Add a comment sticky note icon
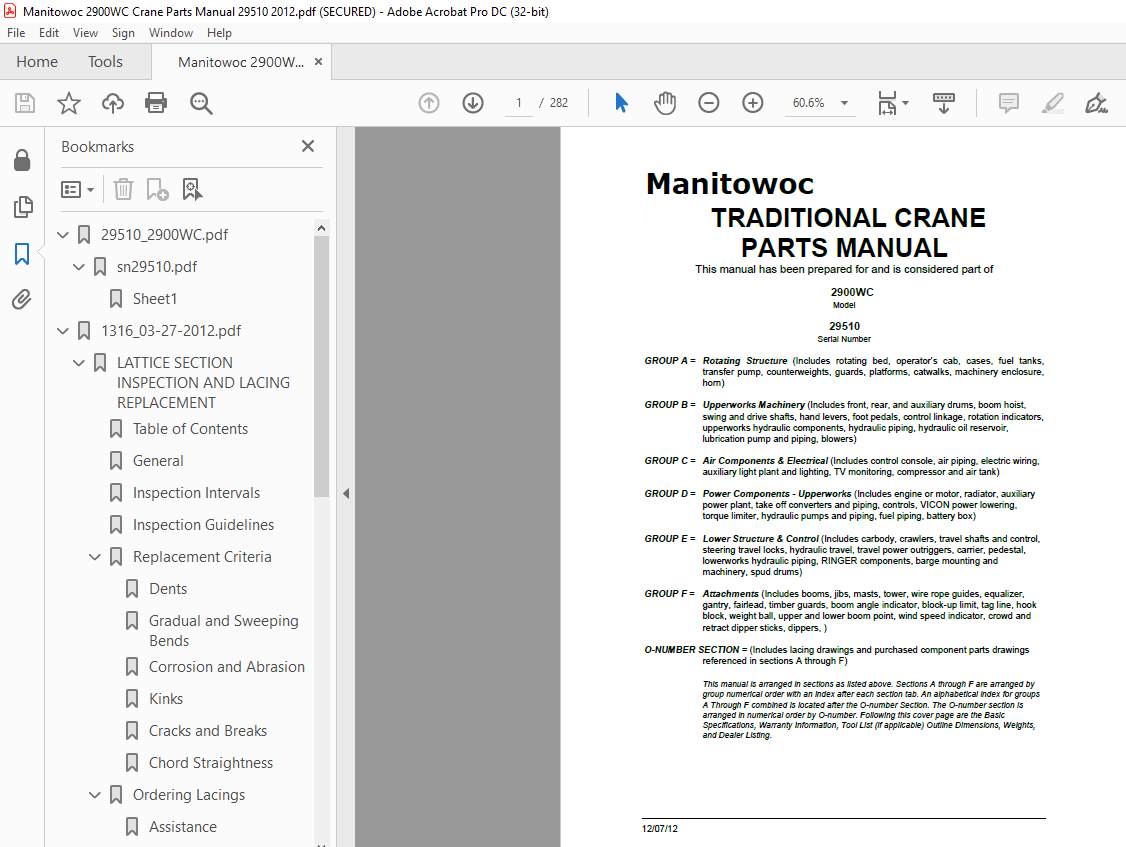This screenshot has height=847, width=1126. (1009, 103)
